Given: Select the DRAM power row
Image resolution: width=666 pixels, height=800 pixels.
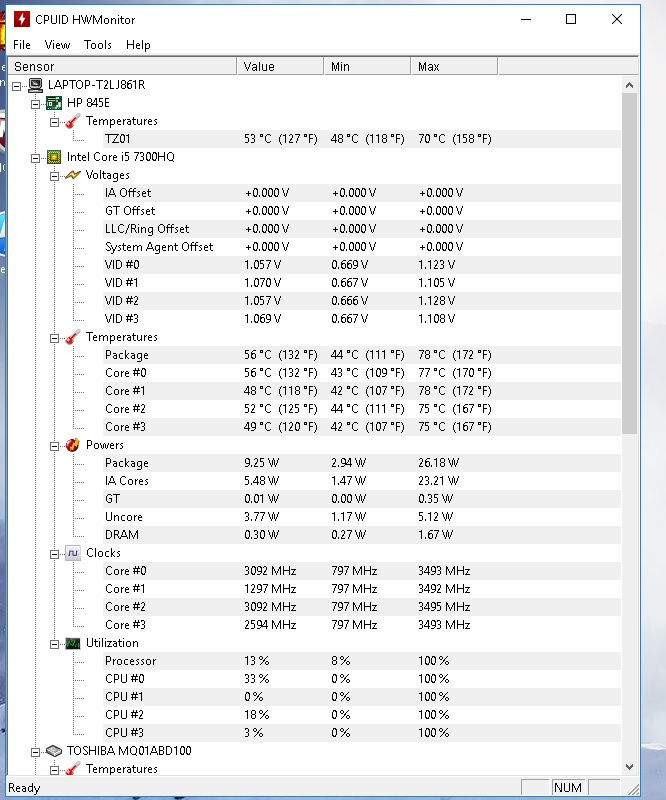Looking at the screenshot, I should (x=362, y=535).
